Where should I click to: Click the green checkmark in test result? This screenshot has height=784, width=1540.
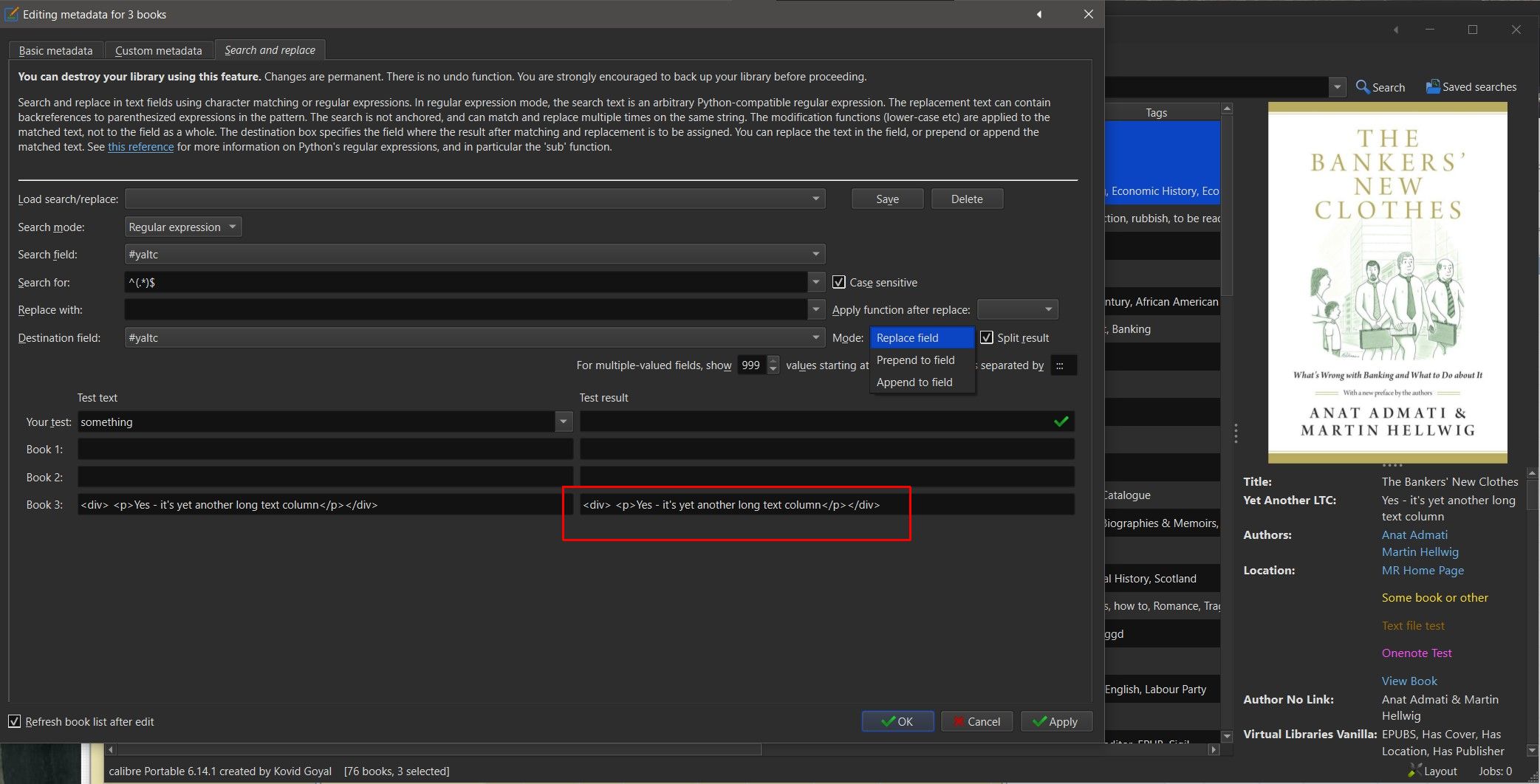click(1061, 422)
